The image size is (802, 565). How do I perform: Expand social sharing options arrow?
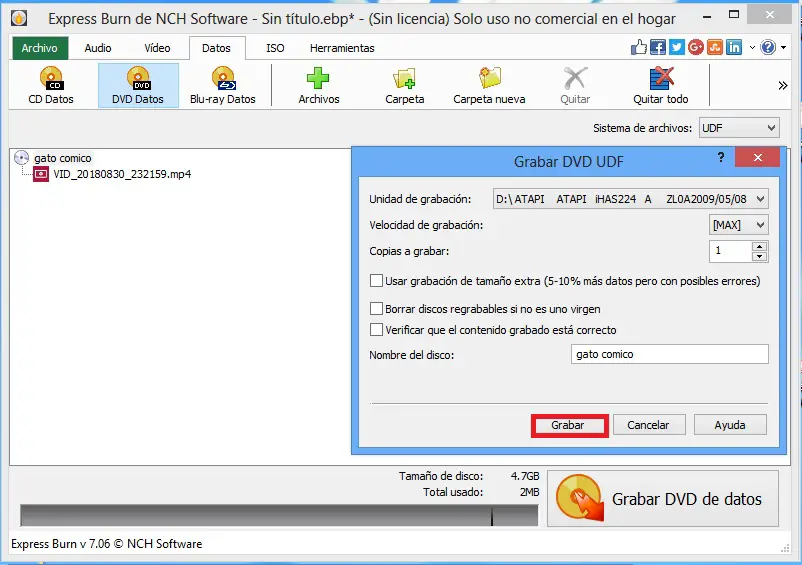[x=752, y=48]
